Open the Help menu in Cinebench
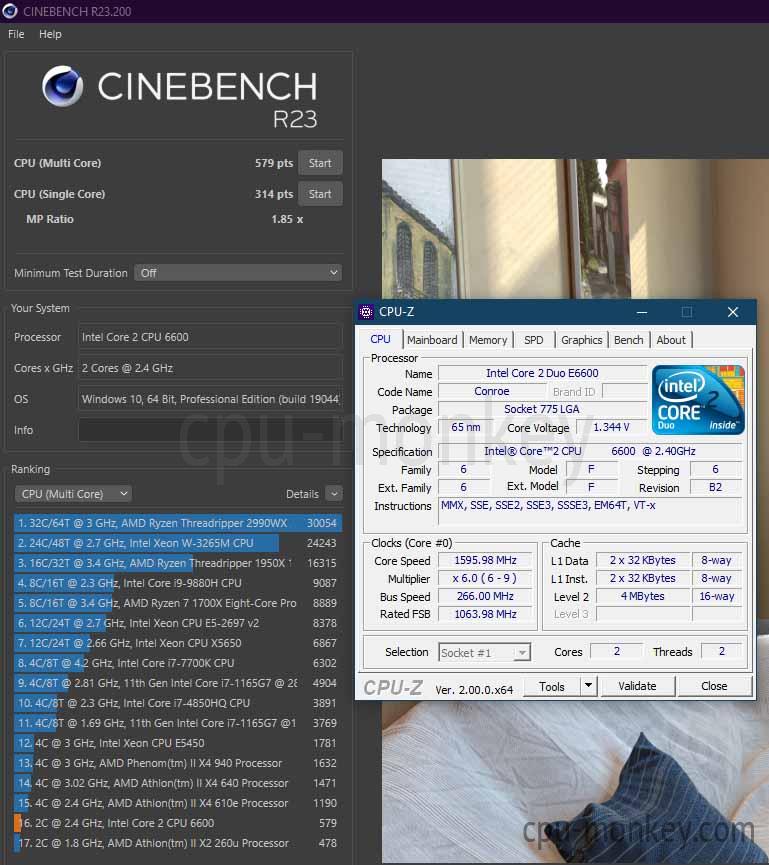Screen dimensions: 769x865 [x=50, y=34]
